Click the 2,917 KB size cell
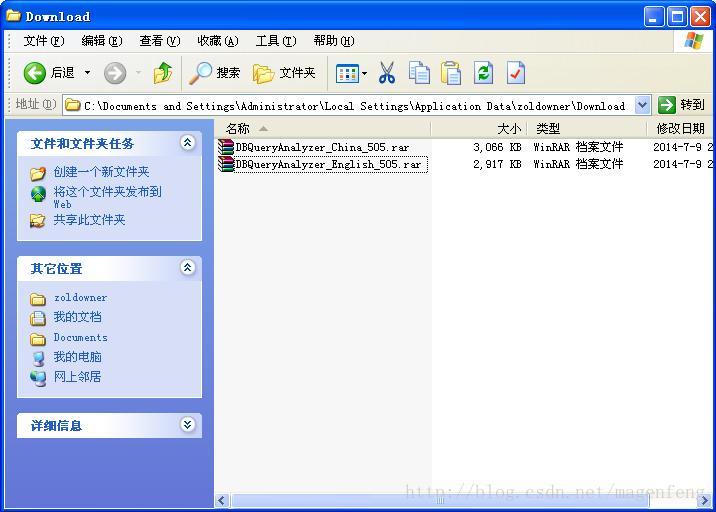The width and height of the screenshot is (716, 512). tap(497, 164)
